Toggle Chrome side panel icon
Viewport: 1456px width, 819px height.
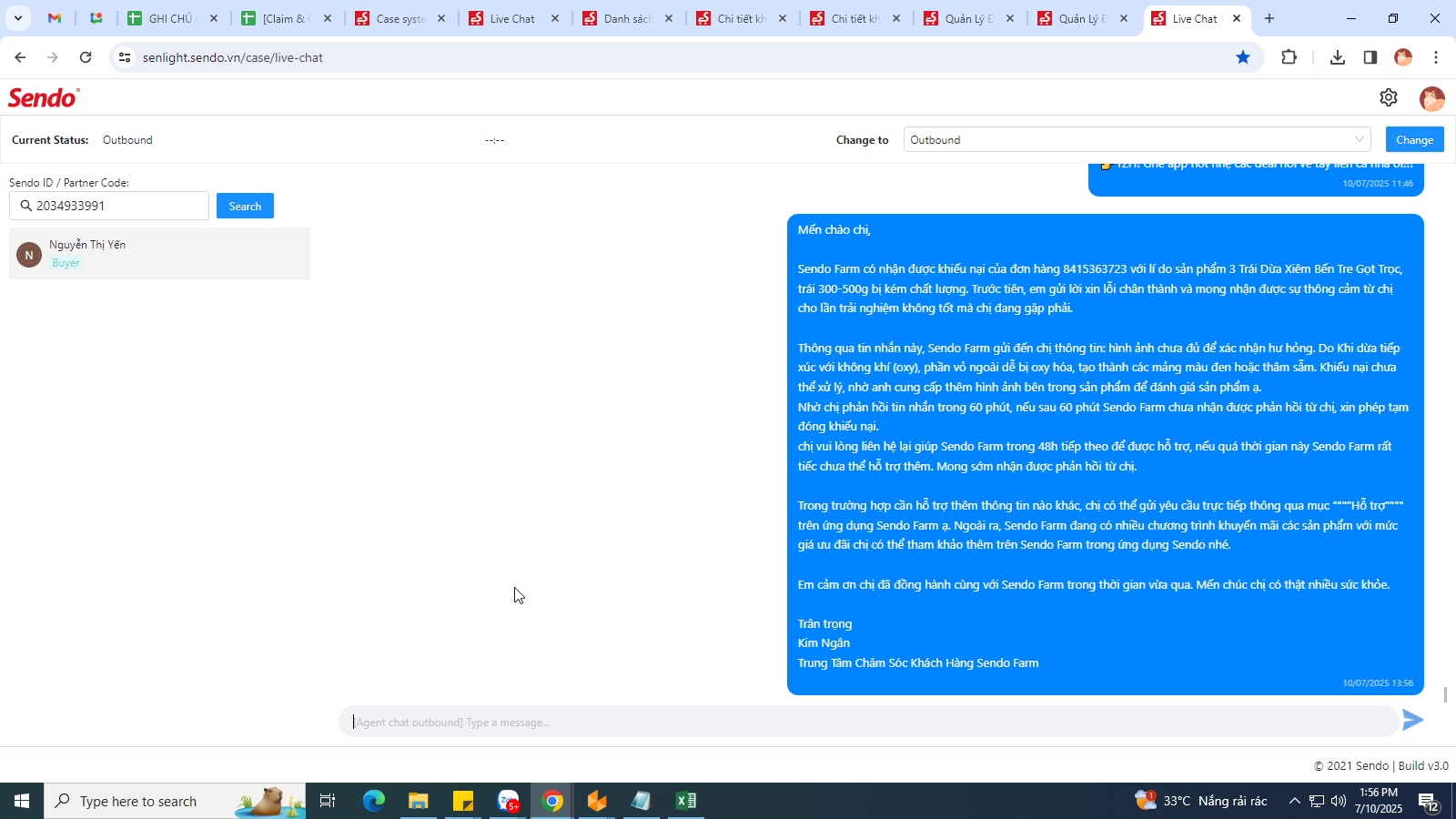(x=1370, y=57)
